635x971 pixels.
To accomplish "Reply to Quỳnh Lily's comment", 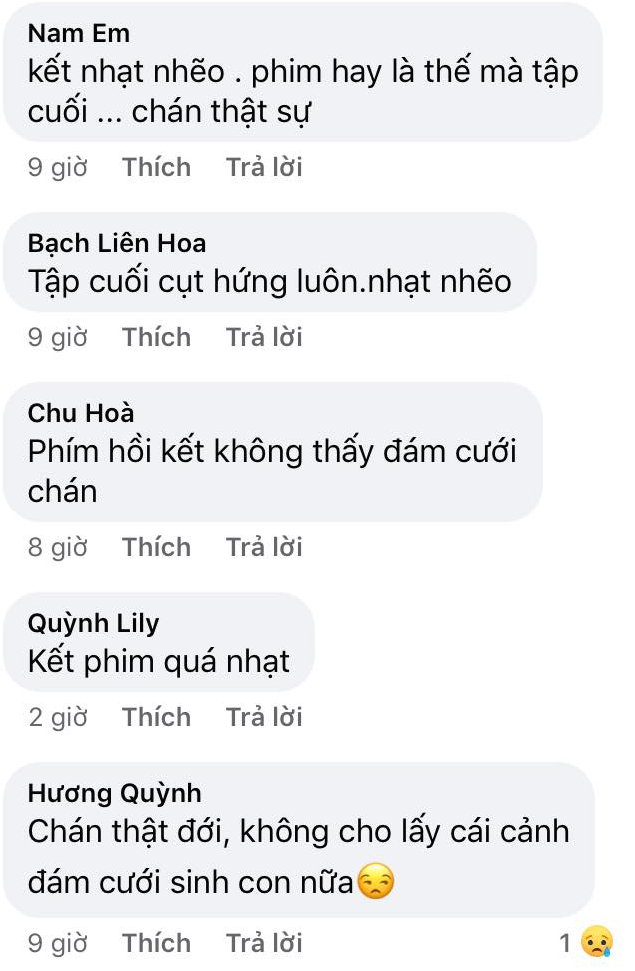I will [264, 717].
